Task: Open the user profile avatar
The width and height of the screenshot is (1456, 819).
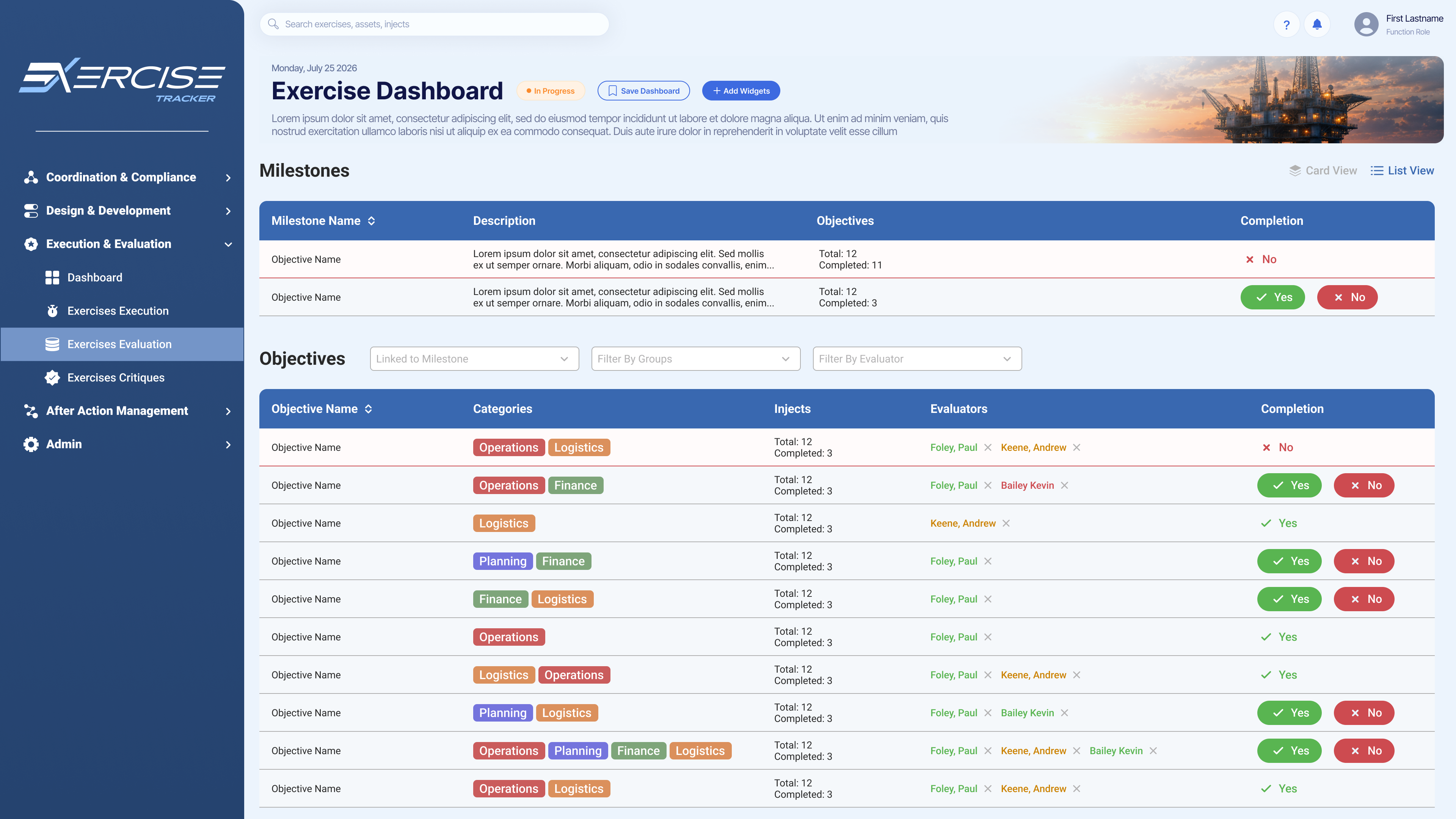Action: pos(1366,25)
